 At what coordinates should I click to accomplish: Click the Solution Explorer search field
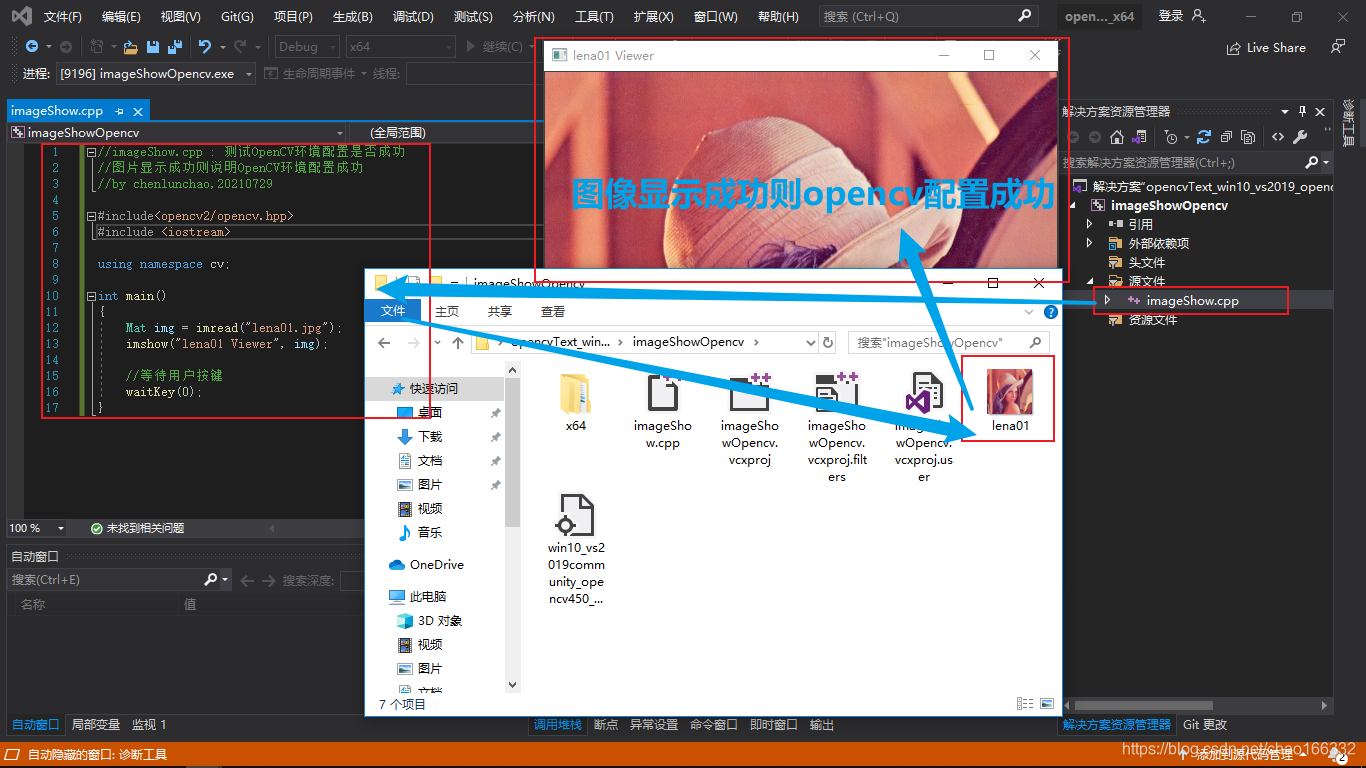click(x=1182, y=162)
